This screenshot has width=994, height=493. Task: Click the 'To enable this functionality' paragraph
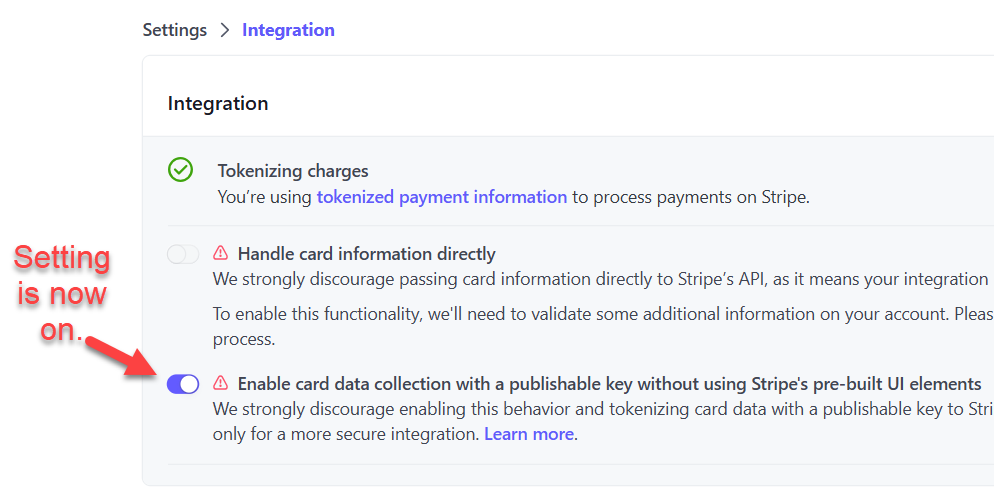pyautogui.click(x=600, y=314)
